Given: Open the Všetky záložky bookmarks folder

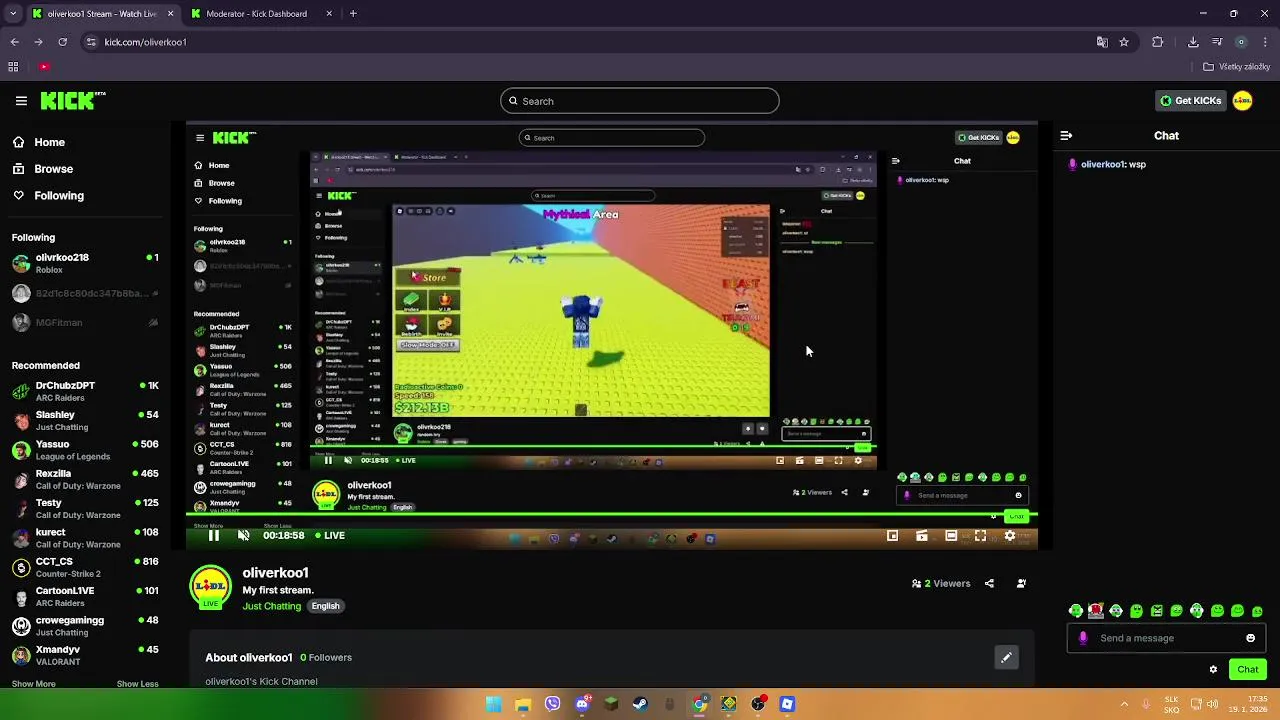Looking at the screenshot, I should pyautogui.click(x=1236, y=67).
